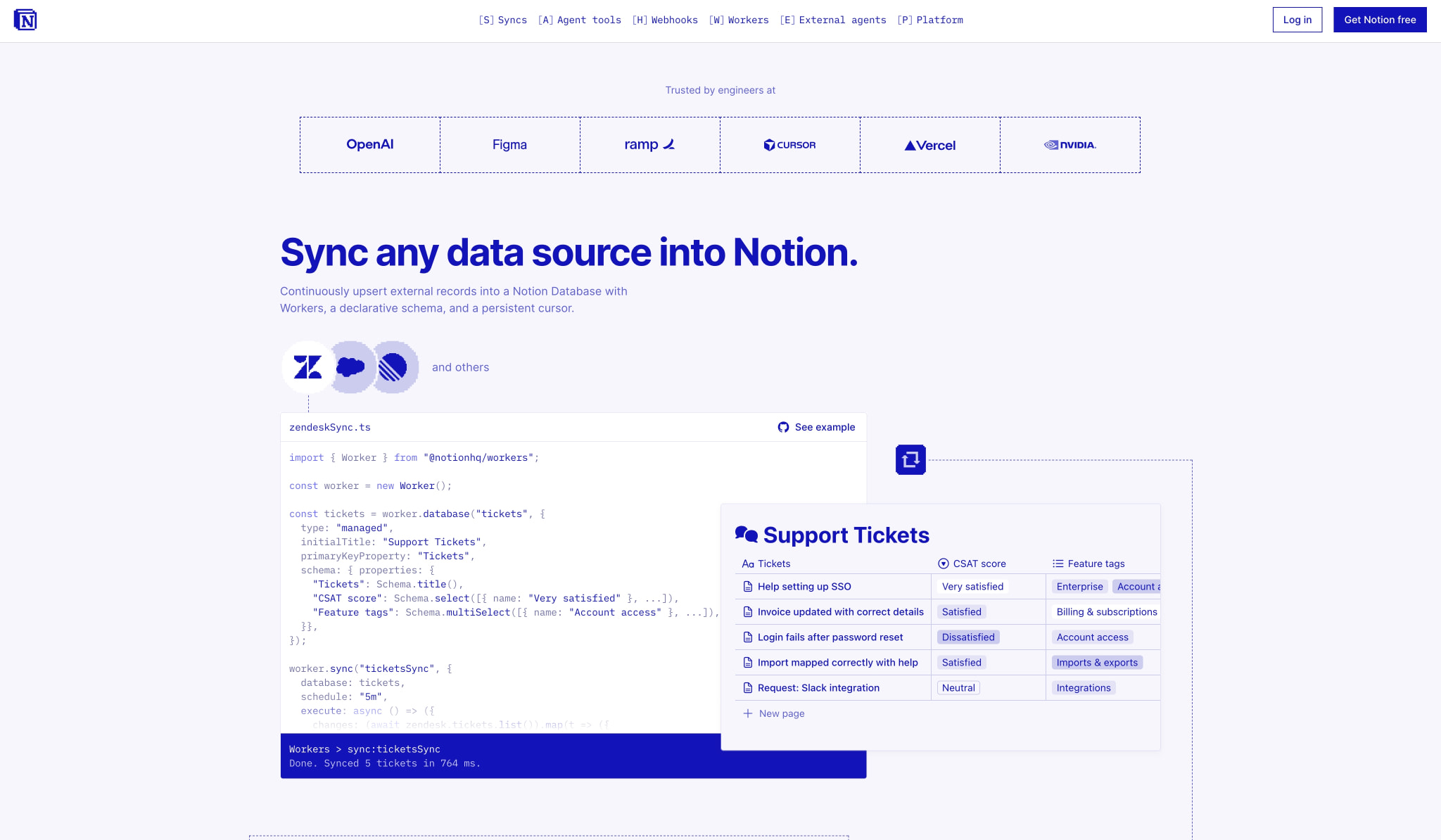Click the CSAT score select column icon

pos(944,564)
